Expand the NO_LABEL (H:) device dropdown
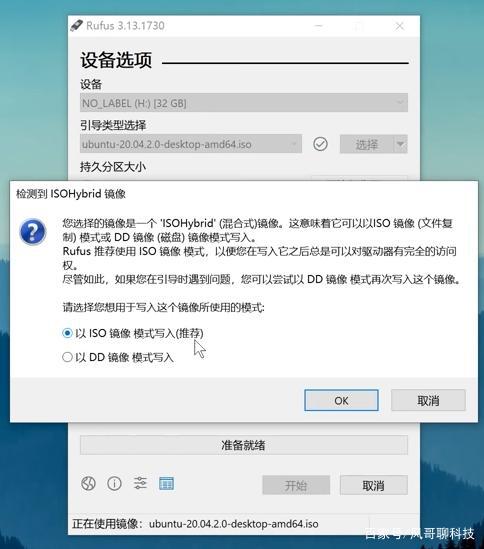484x549 pixels. point(244,103)
